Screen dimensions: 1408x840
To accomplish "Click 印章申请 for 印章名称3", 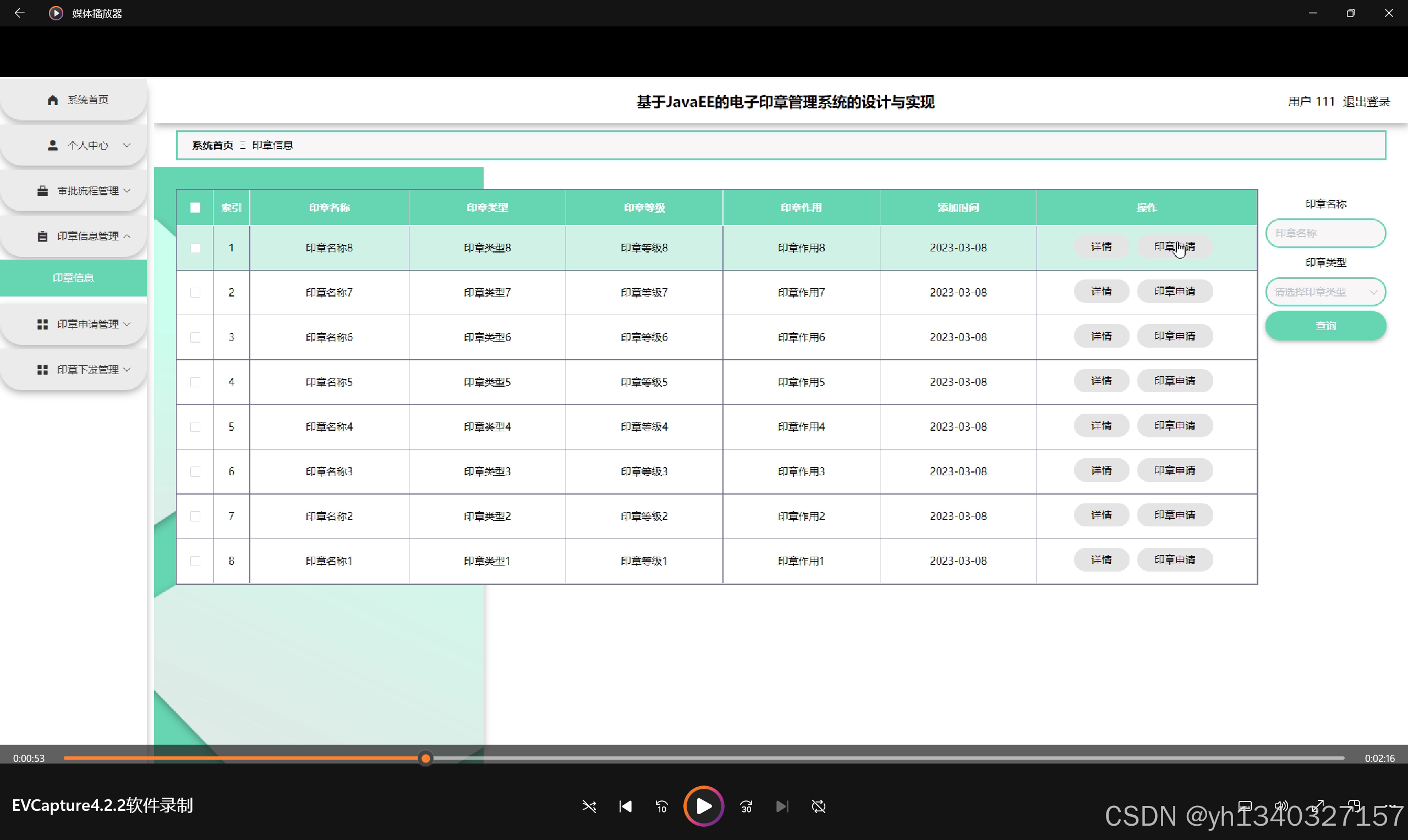I will click(x=1175, y=470).
